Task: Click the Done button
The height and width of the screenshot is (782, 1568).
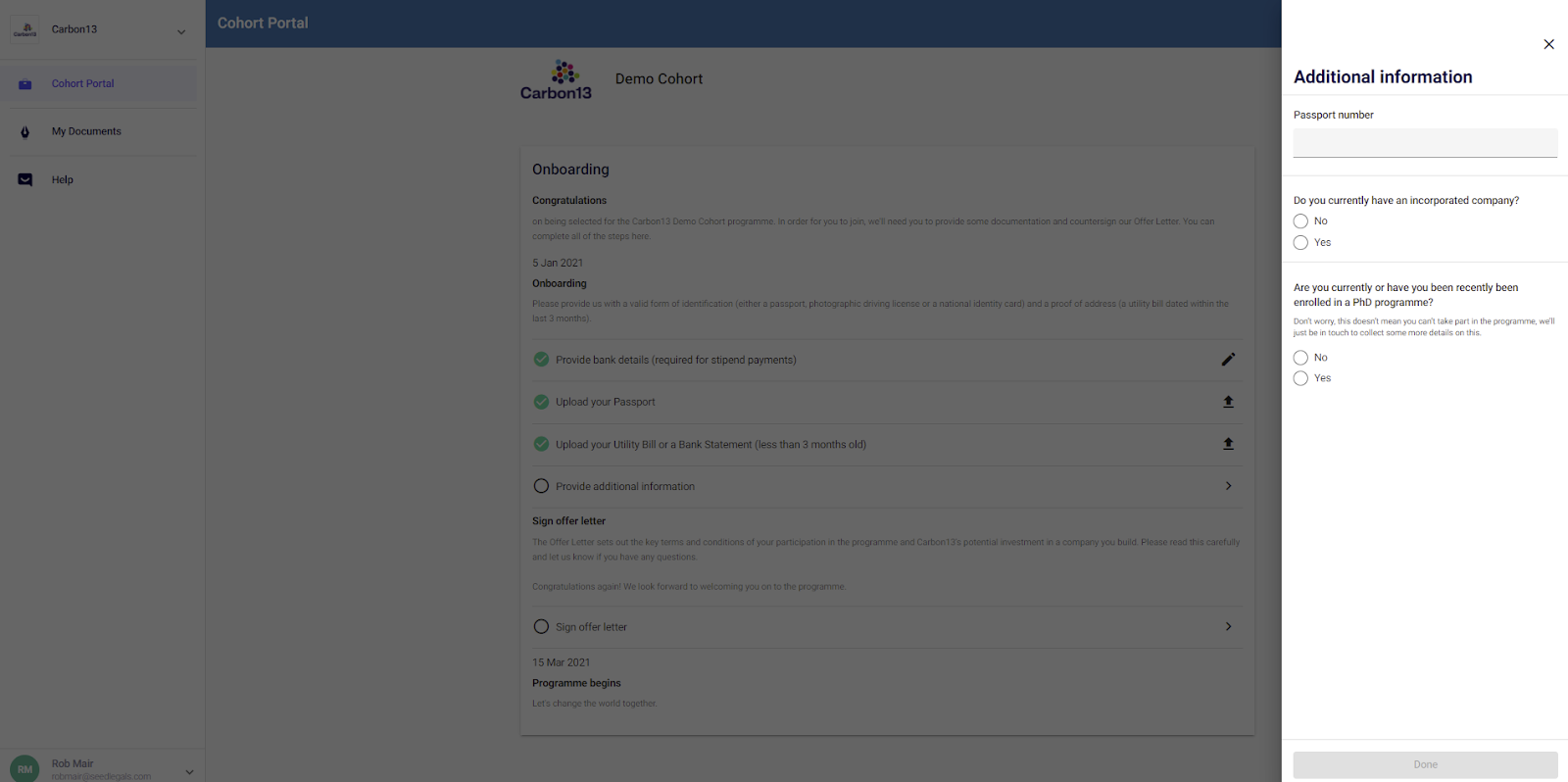Action: (x=1425, y=764)
